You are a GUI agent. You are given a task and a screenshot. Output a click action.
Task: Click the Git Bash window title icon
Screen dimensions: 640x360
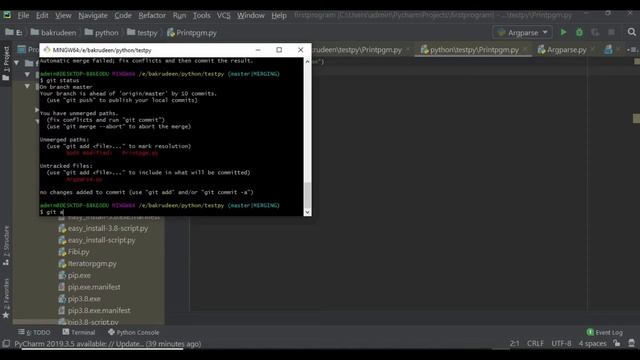[x=47, y=50]
